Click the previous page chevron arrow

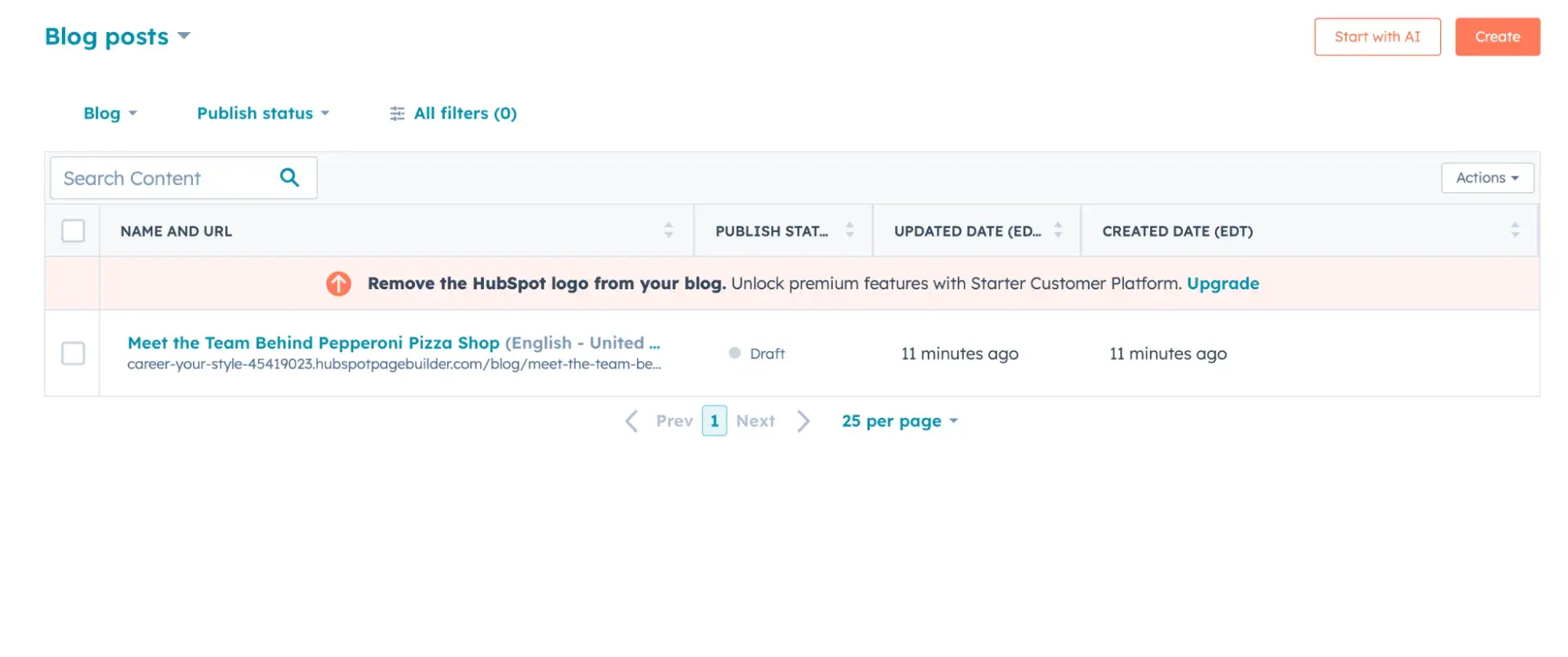(x=631, y=421)
